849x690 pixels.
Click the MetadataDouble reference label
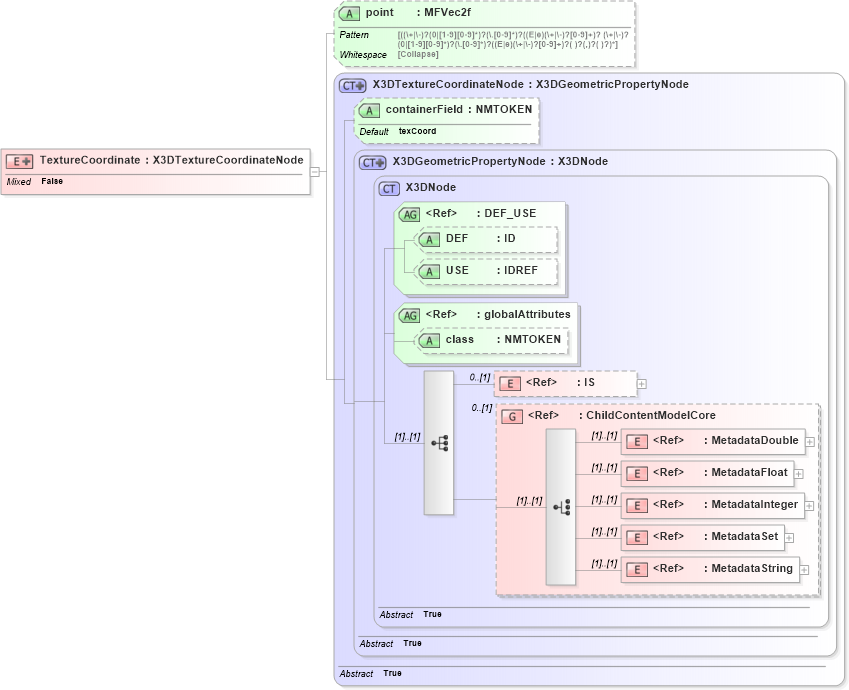[755, 440]
